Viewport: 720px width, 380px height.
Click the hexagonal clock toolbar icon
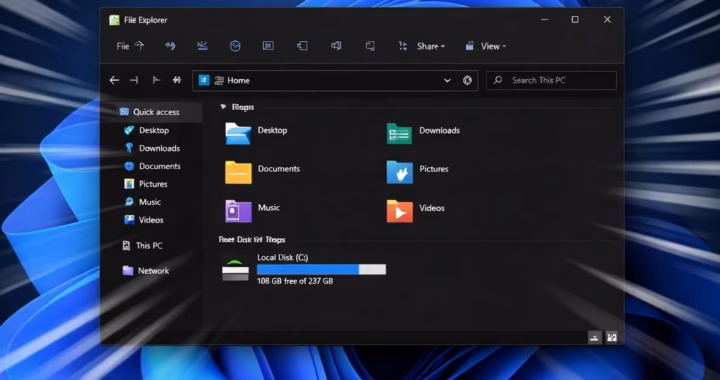click(235, 46)
